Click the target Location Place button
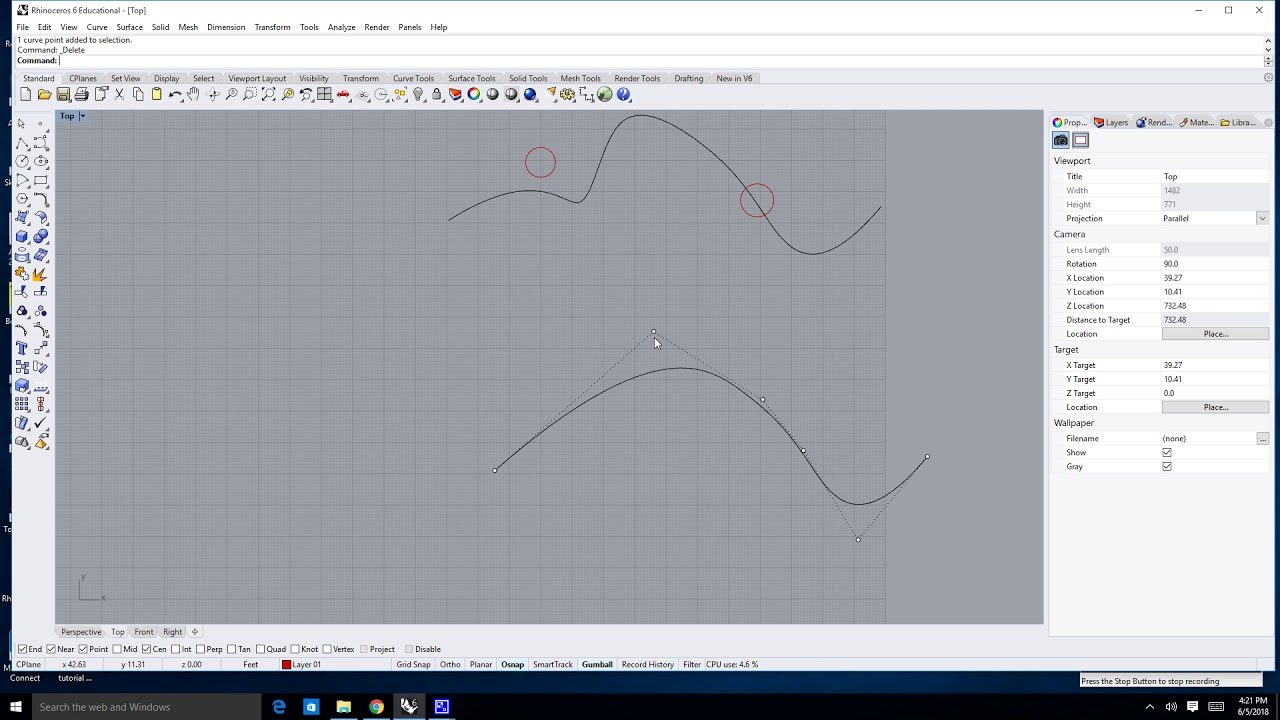The width and height of the screenshot is (1280, 720). pos(1215,407)
